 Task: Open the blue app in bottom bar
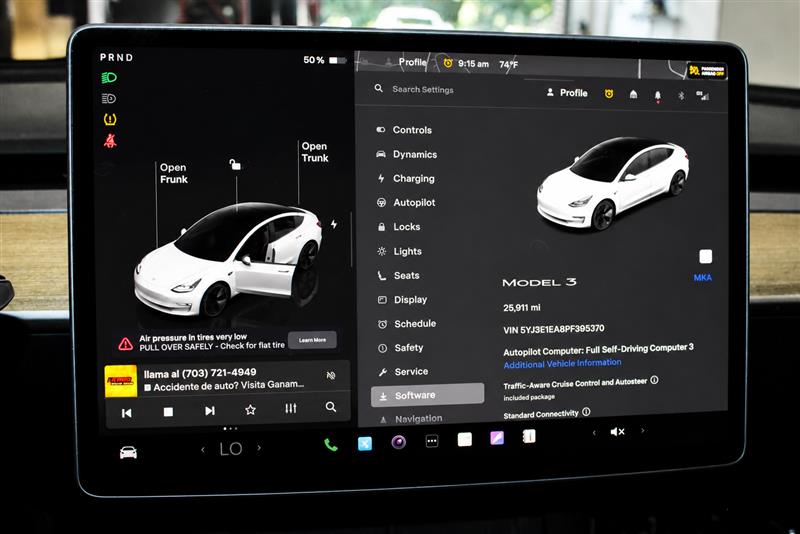click(365, 444)
